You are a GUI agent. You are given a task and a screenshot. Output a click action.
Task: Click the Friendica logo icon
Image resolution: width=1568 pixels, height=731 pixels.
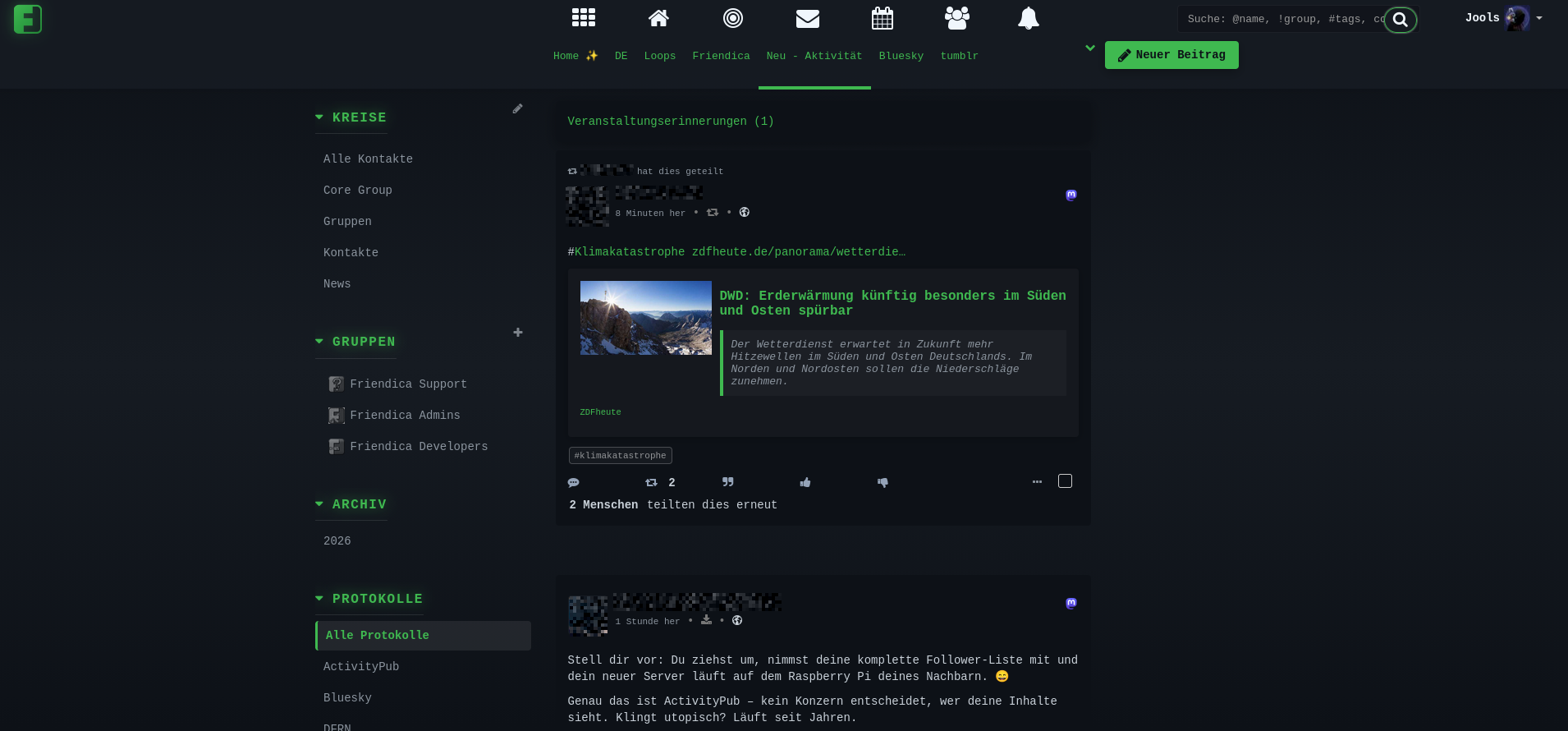pos(28,19)
